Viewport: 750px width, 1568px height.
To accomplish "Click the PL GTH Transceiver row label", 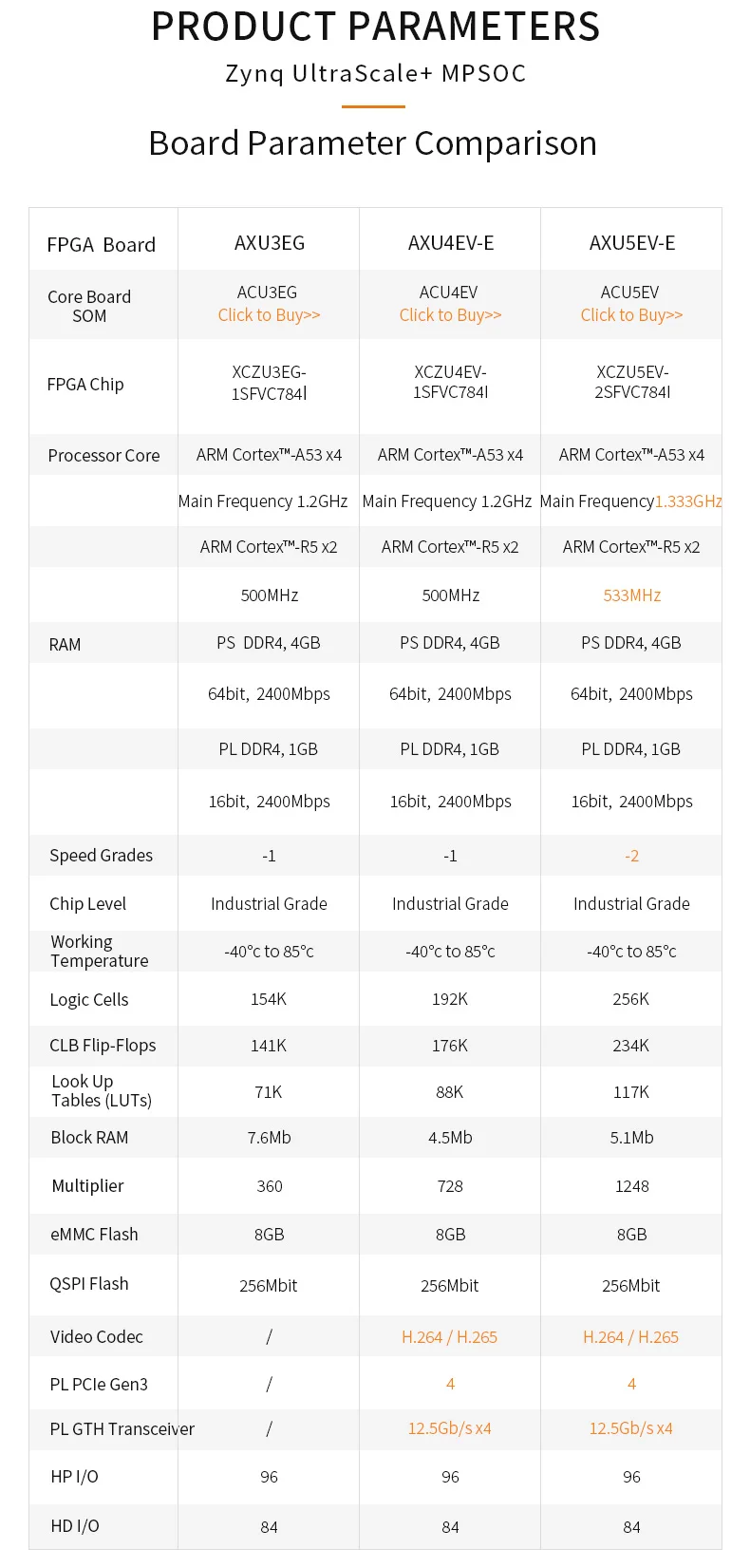I will point(122,1429).
